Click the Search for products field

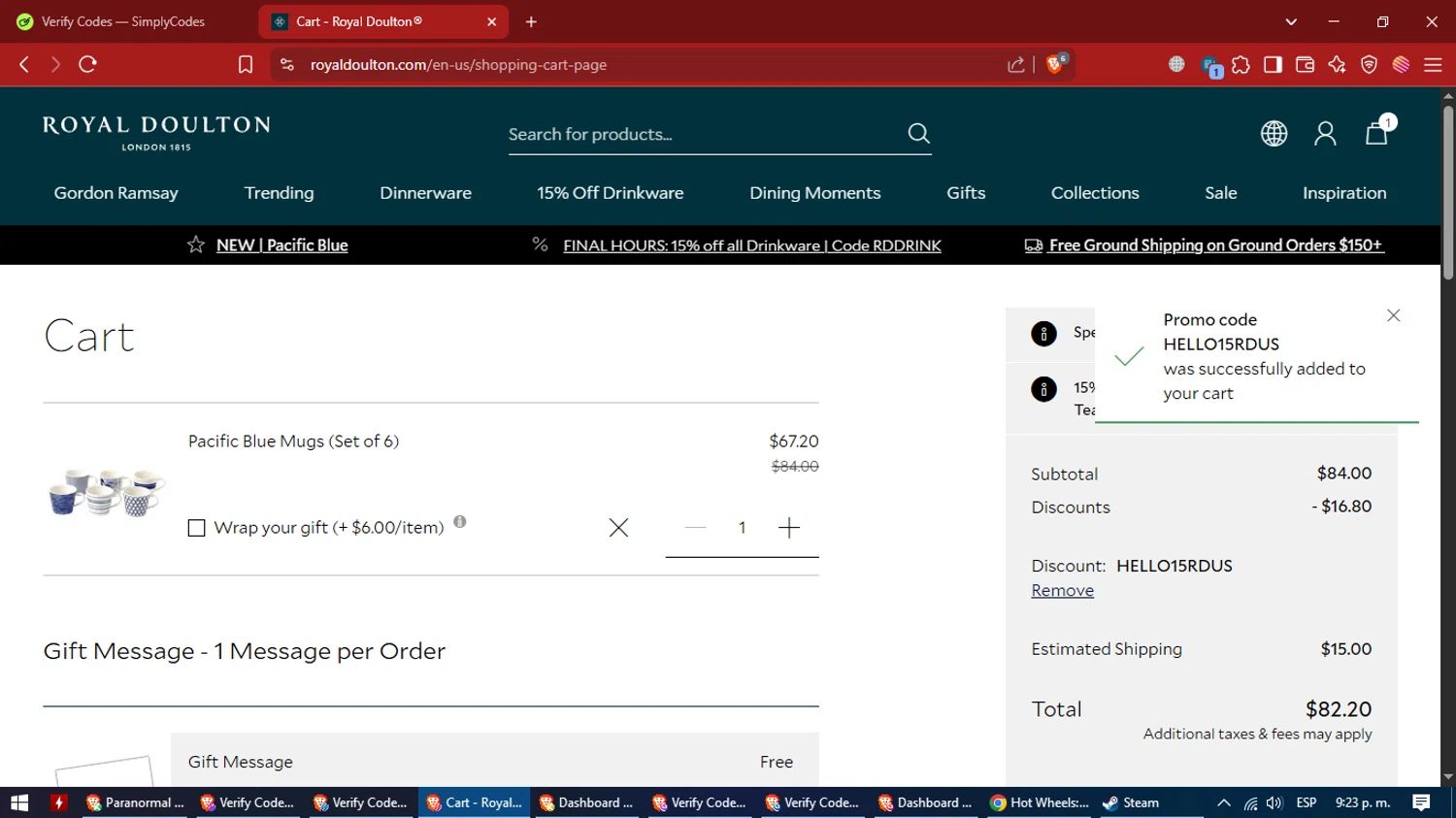click(704, 134)
